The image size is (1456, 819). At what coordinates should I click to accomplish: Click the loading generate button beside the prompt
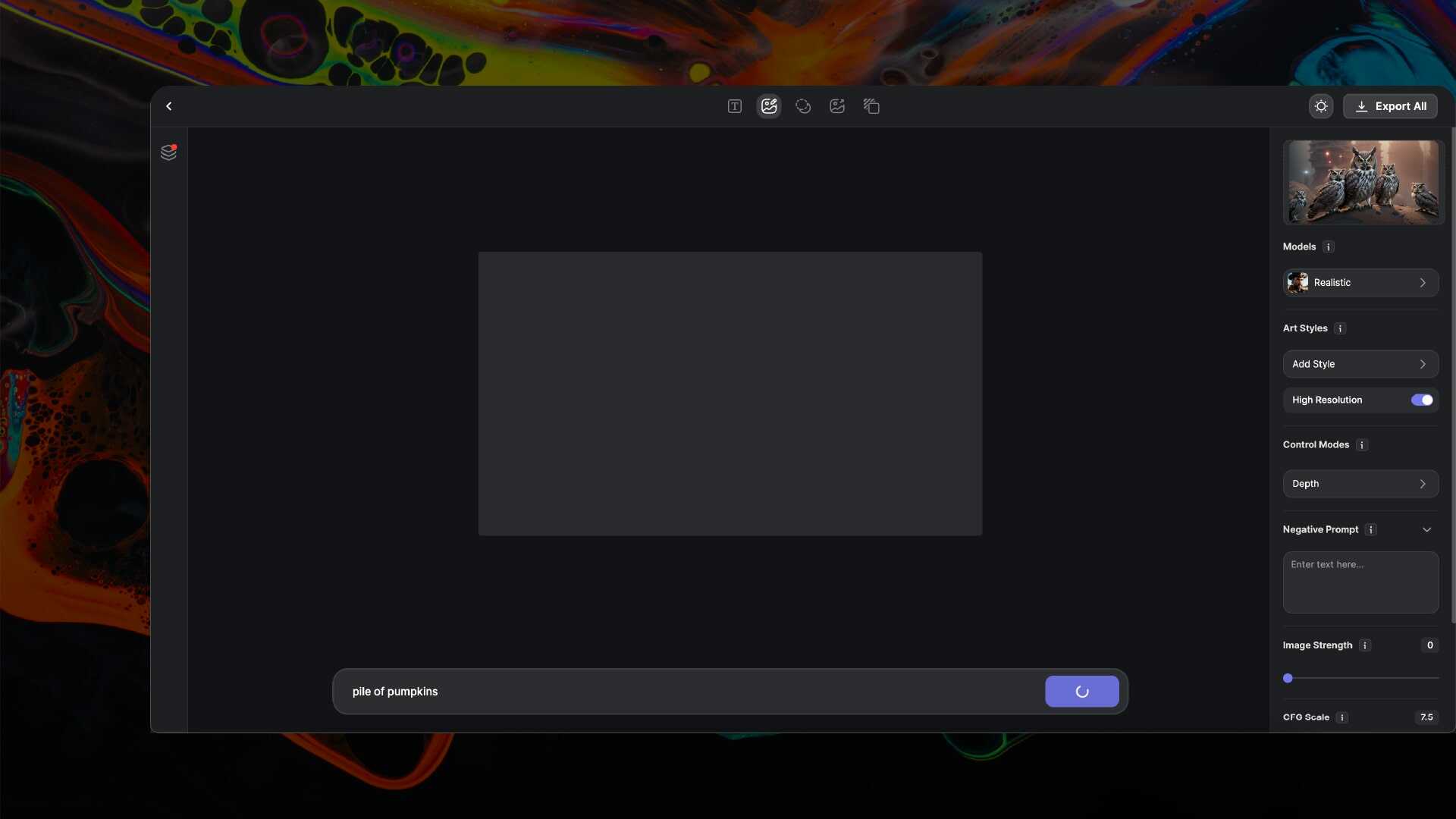click(x=1081, y=692)
